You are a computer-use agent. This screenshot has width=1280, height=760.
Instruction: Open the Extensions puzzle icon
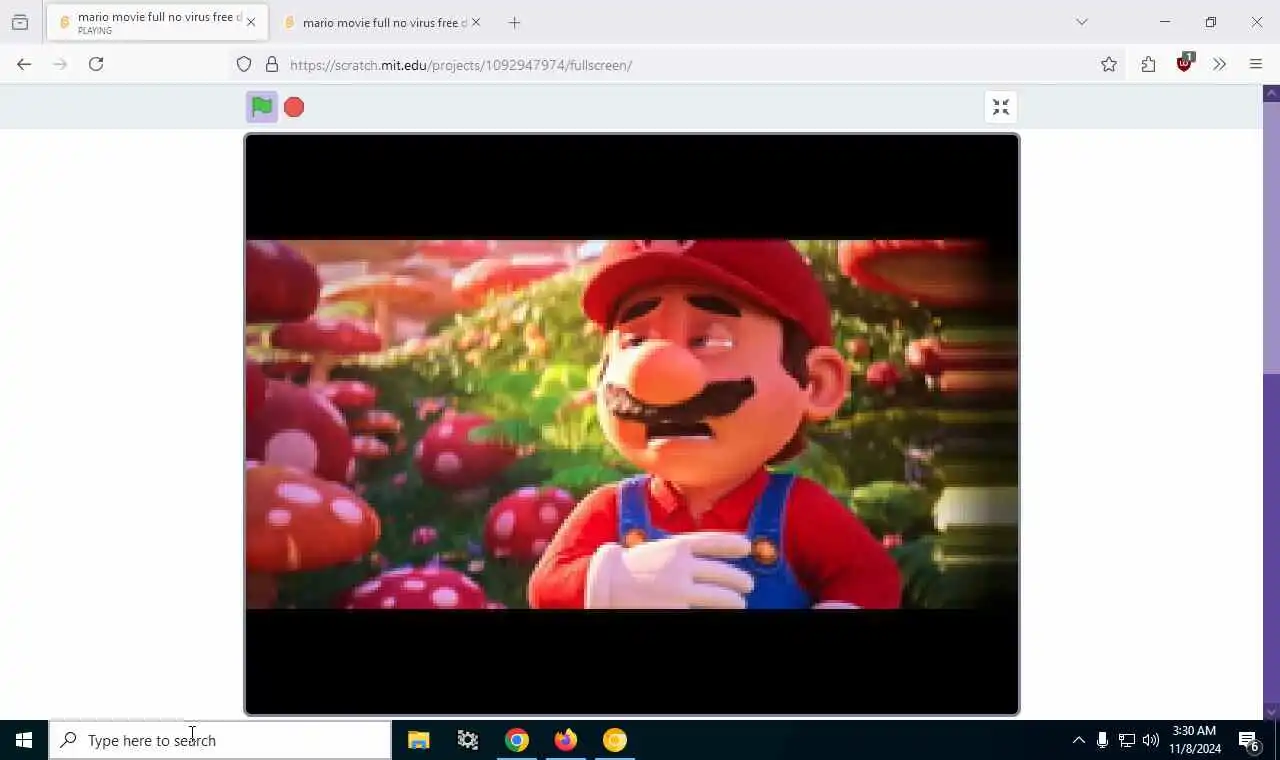1148,64
